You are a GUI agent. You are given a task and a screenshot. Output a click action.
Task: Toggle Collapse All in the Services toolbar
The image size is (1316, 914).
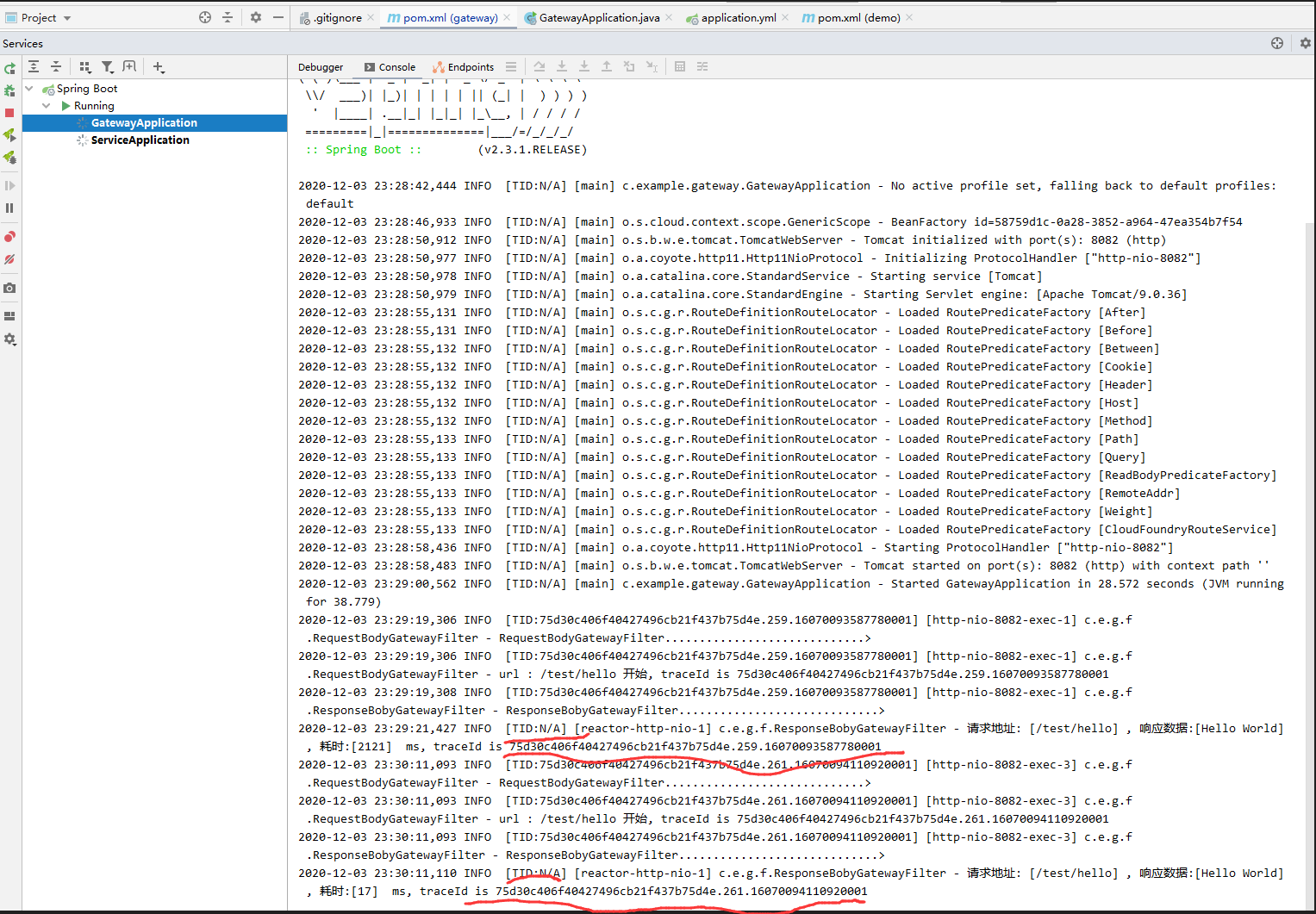55,66
